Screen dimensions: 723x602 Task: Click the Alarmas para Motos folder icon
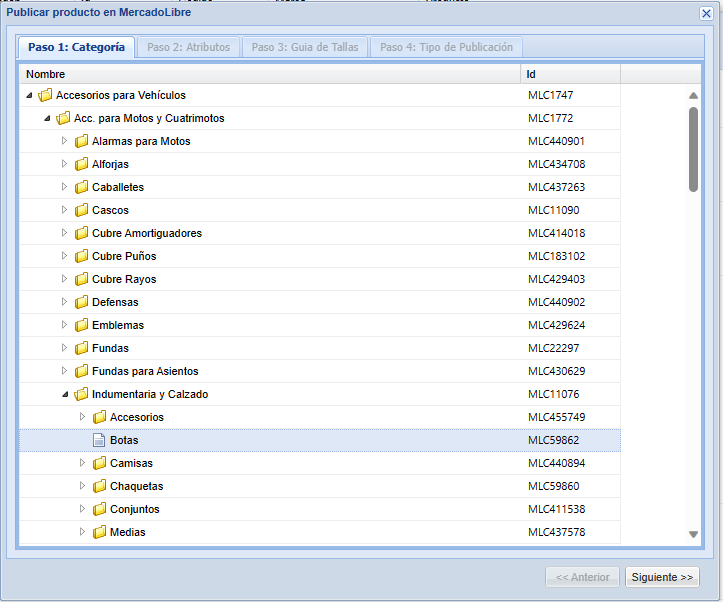[x=81, y=142]
